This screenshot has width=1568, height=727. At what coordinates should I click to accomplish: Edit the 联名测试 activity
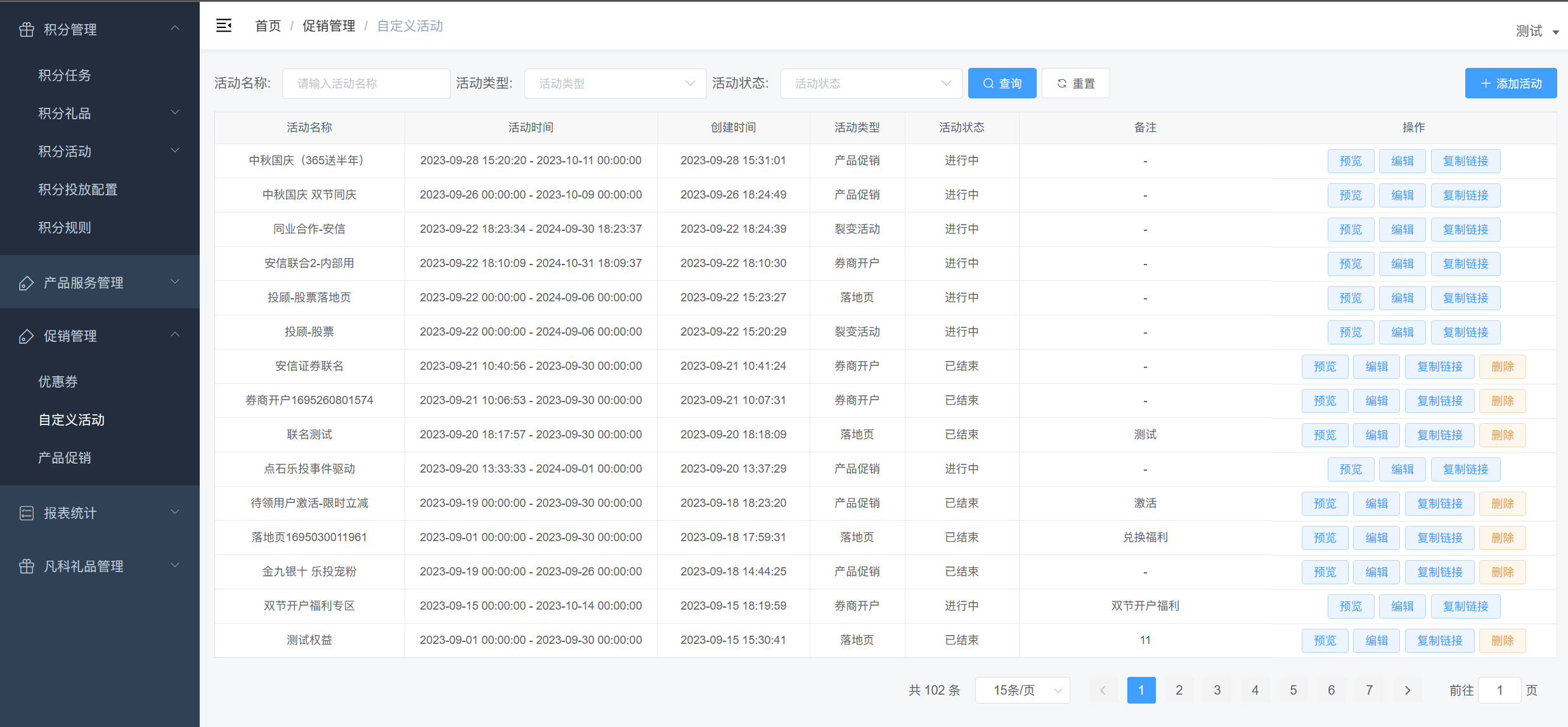point(1377,435)
